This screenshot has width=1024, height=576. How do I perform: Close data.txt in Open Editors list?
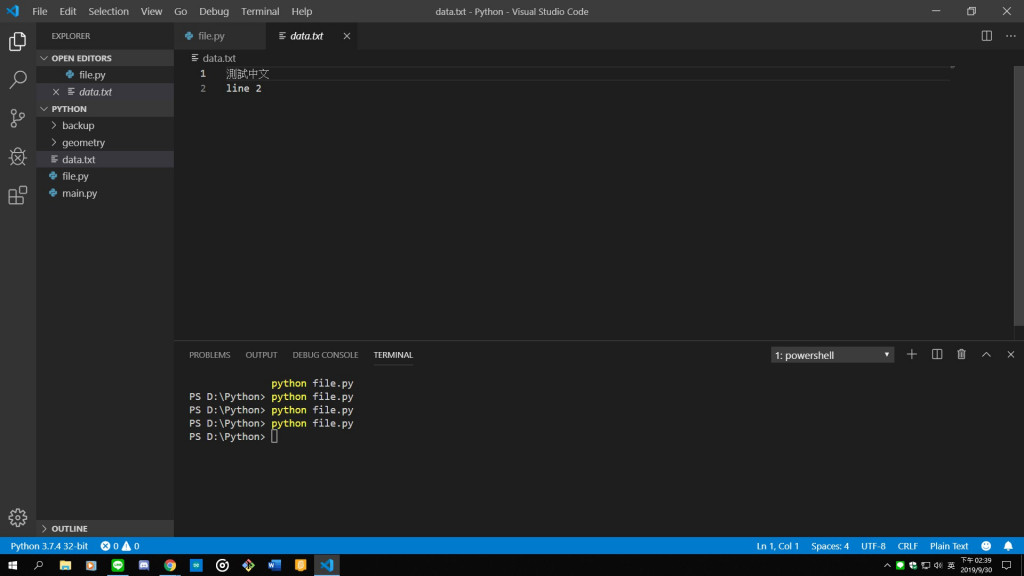(x=56, y=92)
